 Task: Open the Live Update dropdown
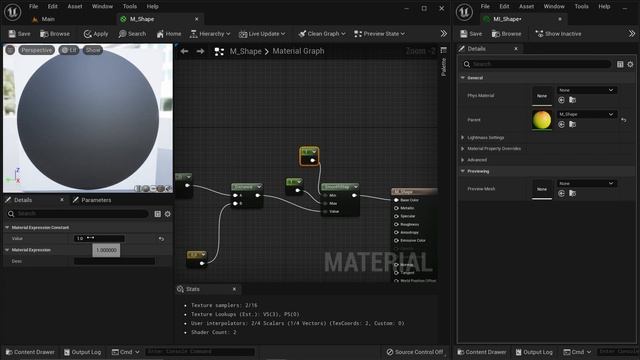(x=262, y=34)
